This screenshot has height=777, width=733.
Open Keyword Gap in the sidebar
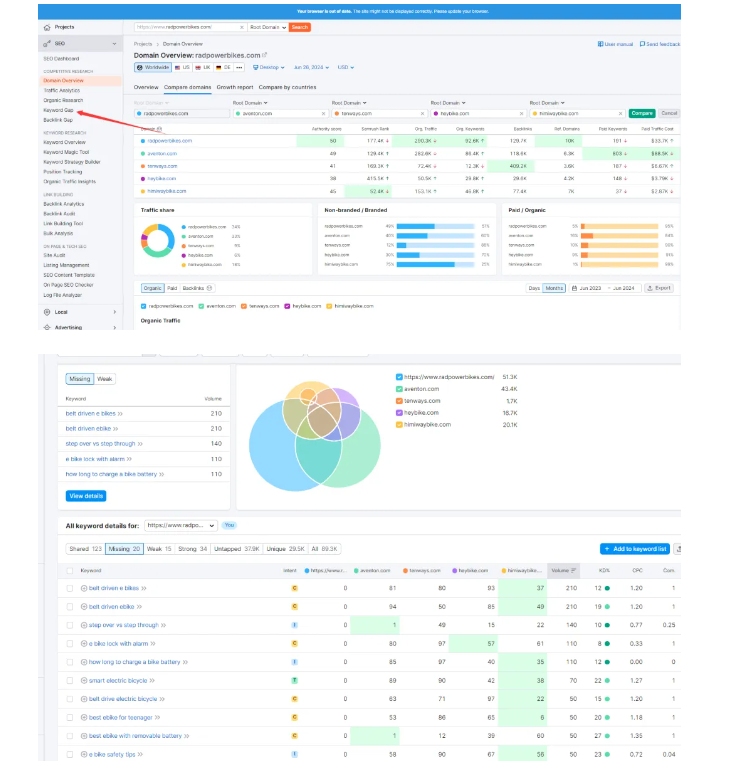pos(58,110)
